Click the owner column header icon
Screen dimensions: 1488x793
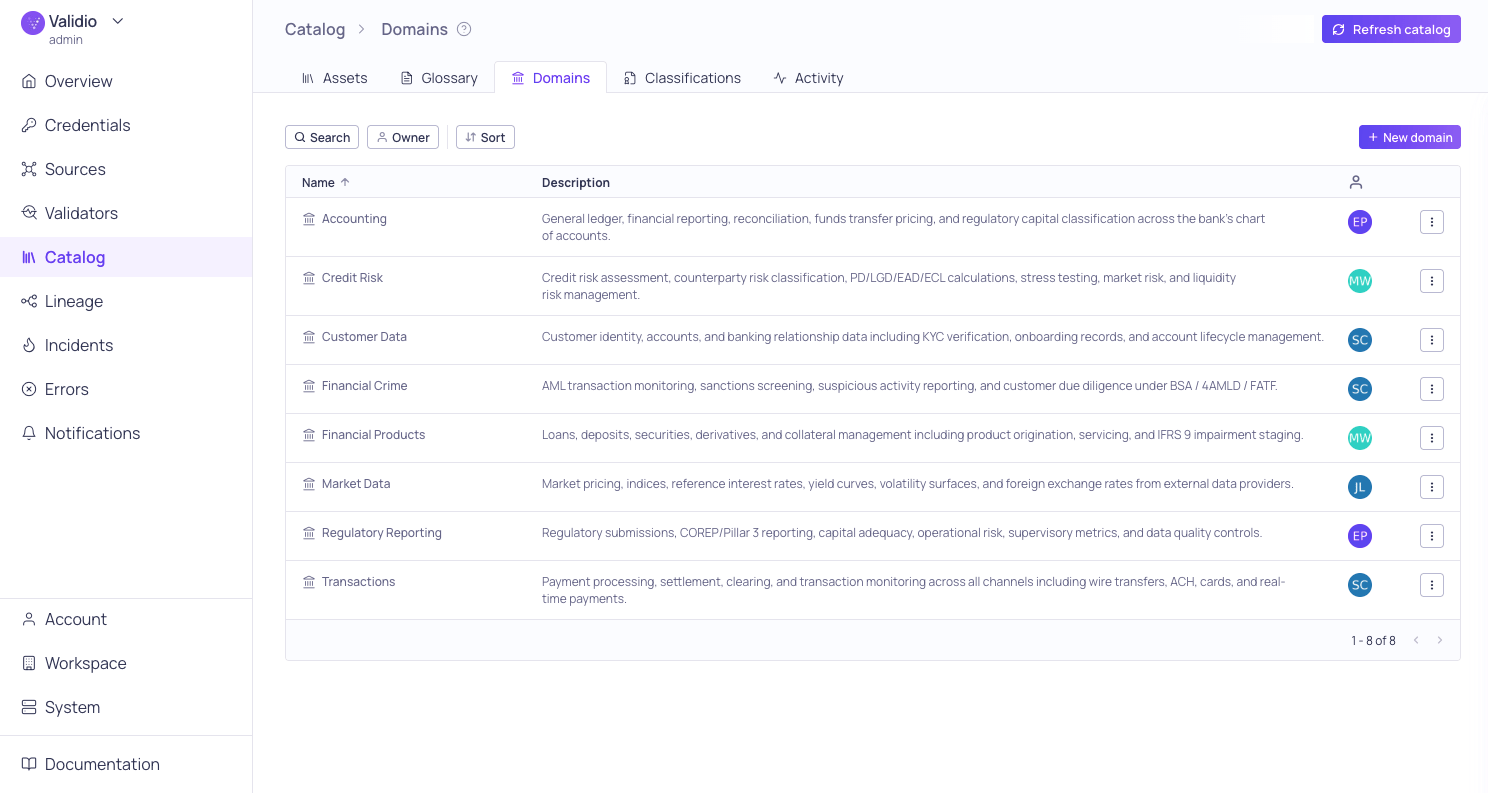click(x=1356, y=182)
